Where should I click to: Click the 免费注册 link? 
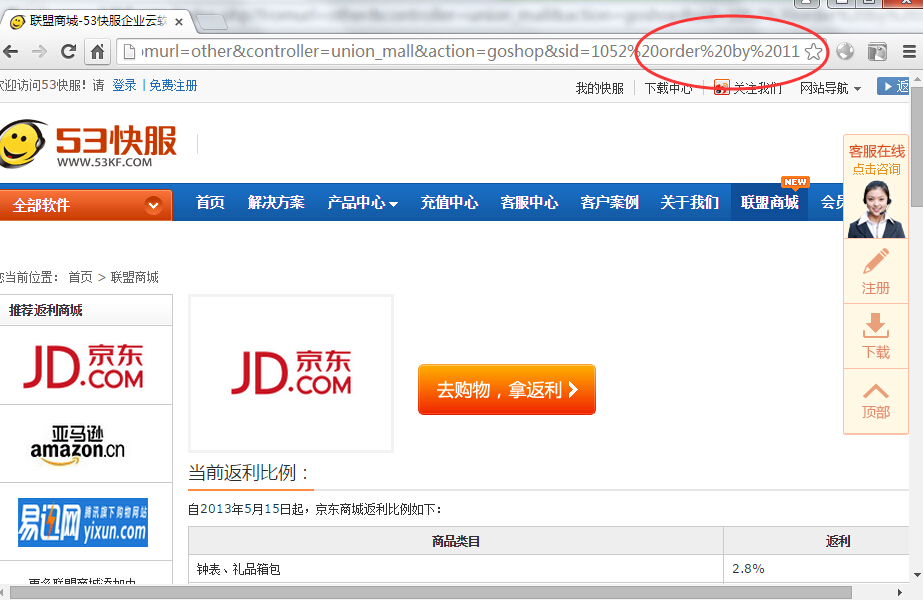pos(173,85)
